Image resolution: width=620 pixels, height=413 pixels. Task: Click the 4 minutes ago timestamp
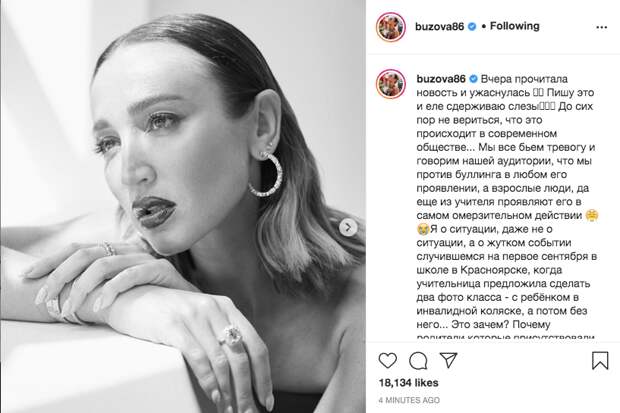pyautogui.click(x=409, y=400)
